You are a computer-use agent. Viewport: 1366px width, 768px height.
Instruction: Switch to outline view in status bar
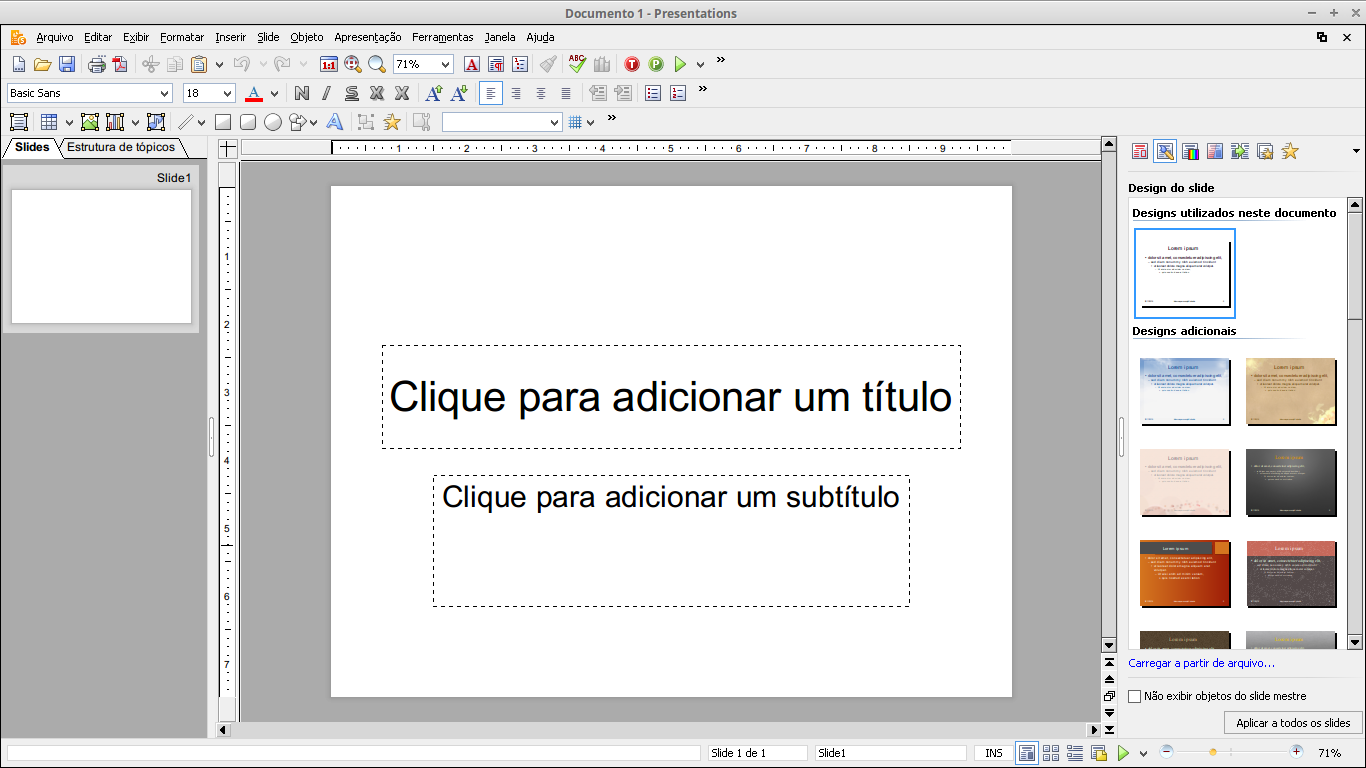(1075, 753)
